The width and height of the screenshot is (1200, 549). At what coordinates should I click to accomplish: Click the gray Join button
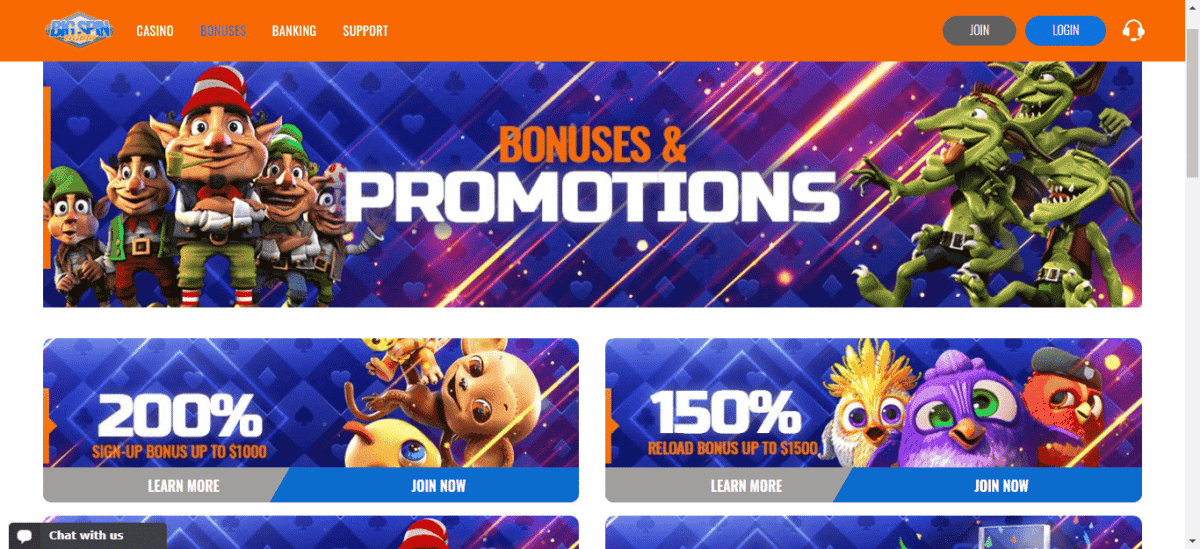click(979, 30)
